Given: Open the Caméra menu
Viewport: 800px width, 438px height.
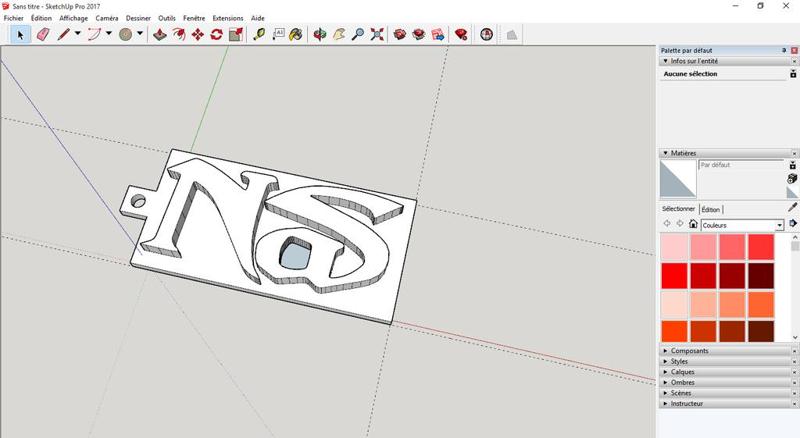Looking at the screenshot, I should (x=107, y=18).
